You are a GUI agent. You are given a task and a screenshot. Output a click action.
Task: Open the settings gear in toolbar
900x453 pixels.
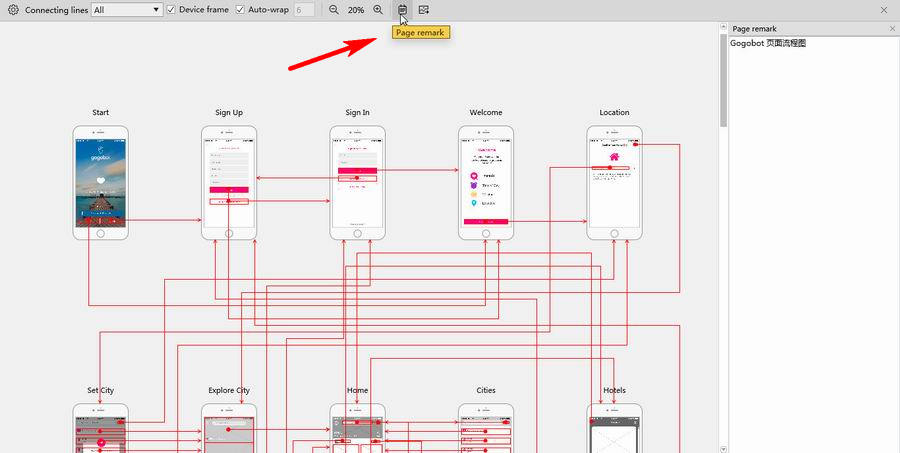(x=13, y=10)
